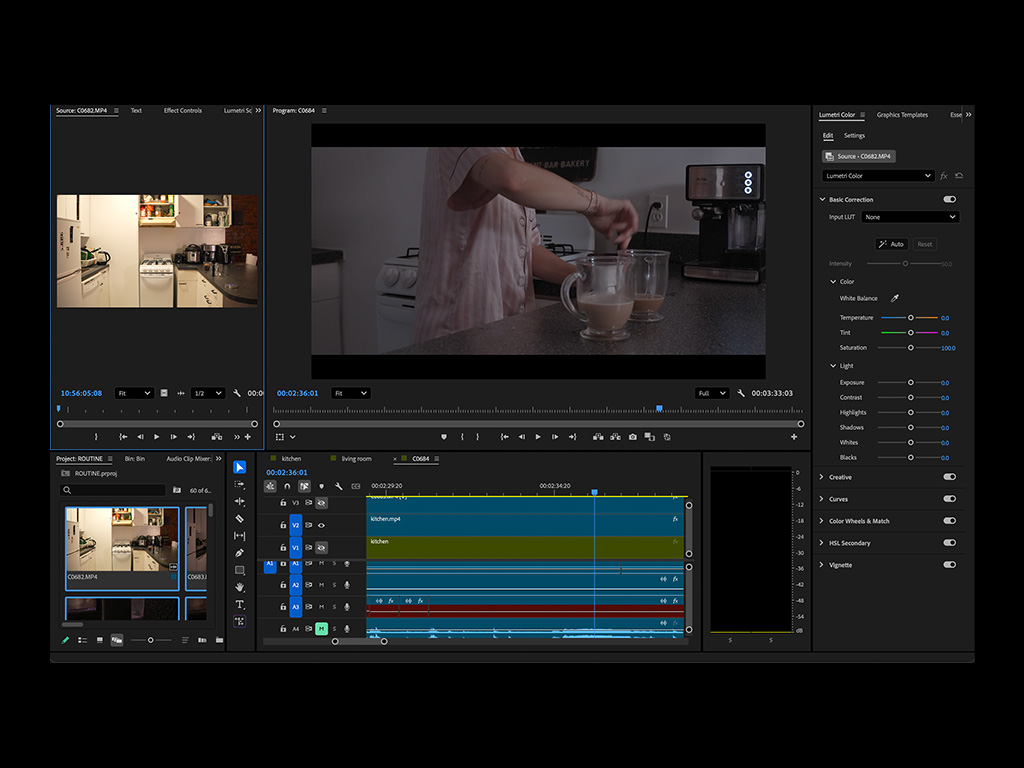Adjust the Temperature slider
Image resolution: width=1024 pixels, height=768 pixels.
click(x=910, y=317)
